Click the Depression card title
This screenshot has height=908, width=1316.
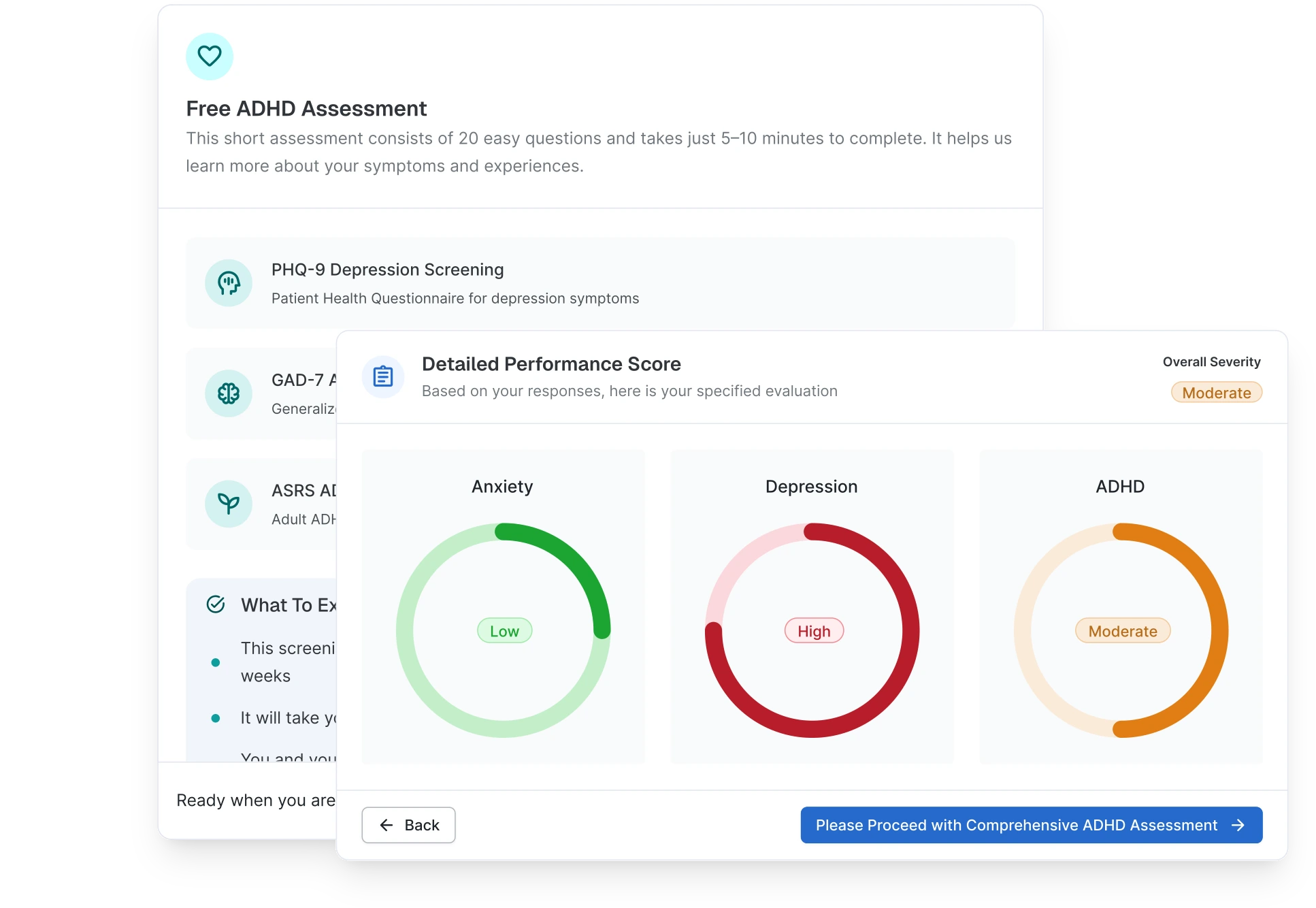coord(811,487)
